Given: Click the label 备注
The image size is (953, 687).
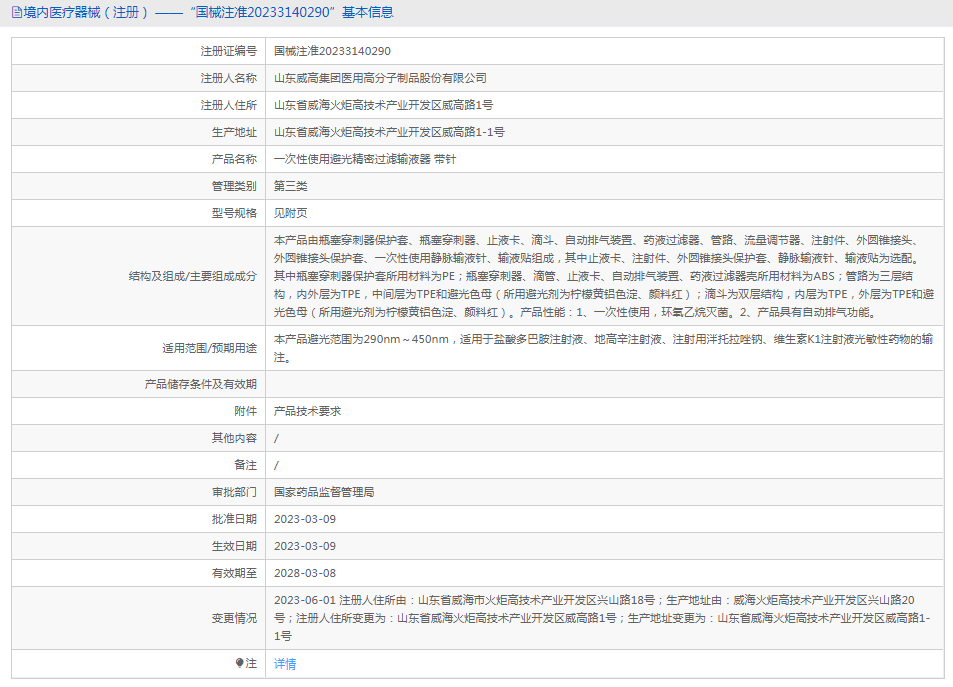Looking at the screenshot, I should coord(246,465).
